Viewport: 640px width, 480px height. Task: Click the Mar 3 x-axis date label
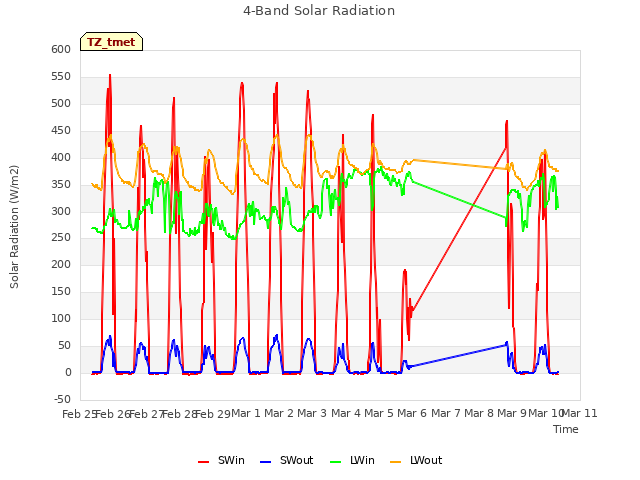(x=312, y=413)
